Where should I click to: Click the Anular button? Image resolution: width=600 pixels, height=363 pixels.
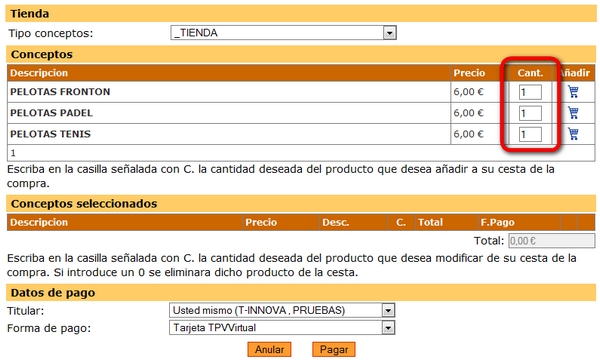click(269, 350)
